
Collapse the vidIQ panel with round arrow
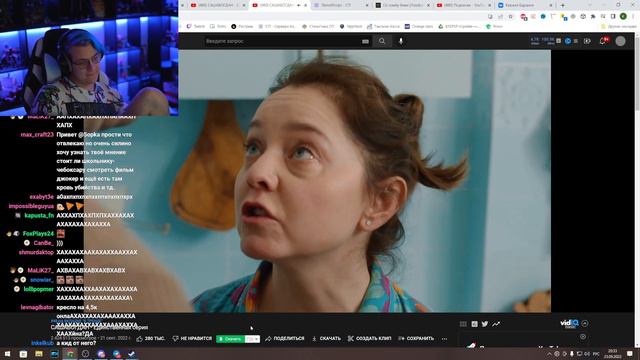[585, 323]
